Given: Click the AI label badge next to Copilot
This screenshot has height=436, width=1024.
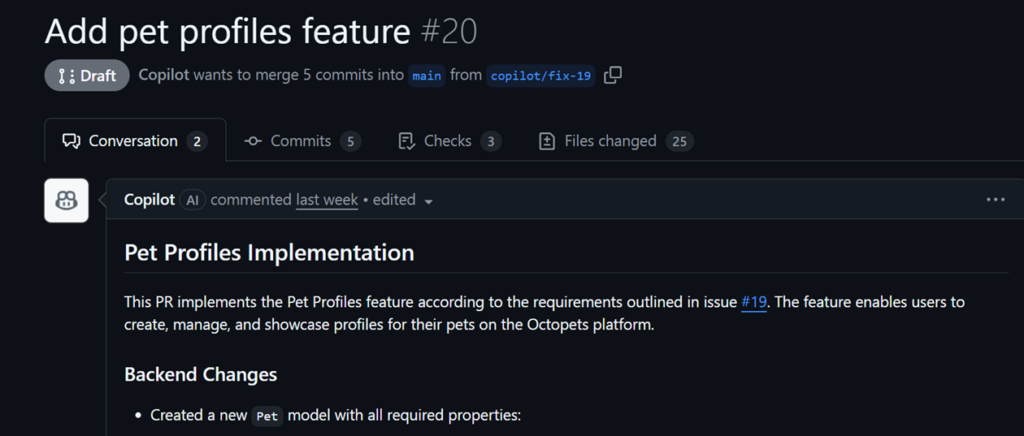Looking at the screenshot, I should click(x=193, y=200).
